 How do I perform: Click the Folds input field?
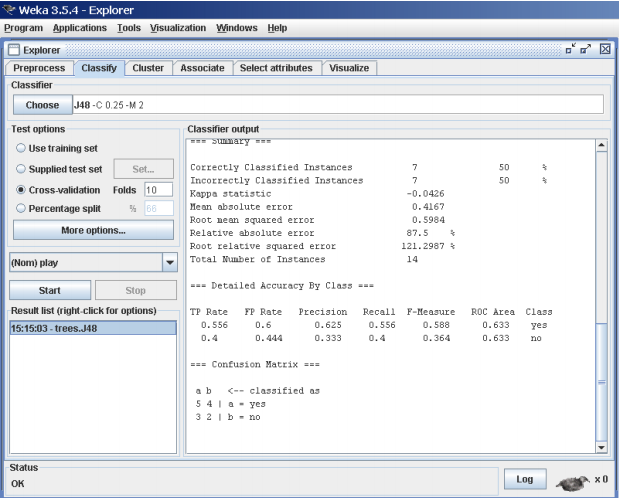(158, 190)
